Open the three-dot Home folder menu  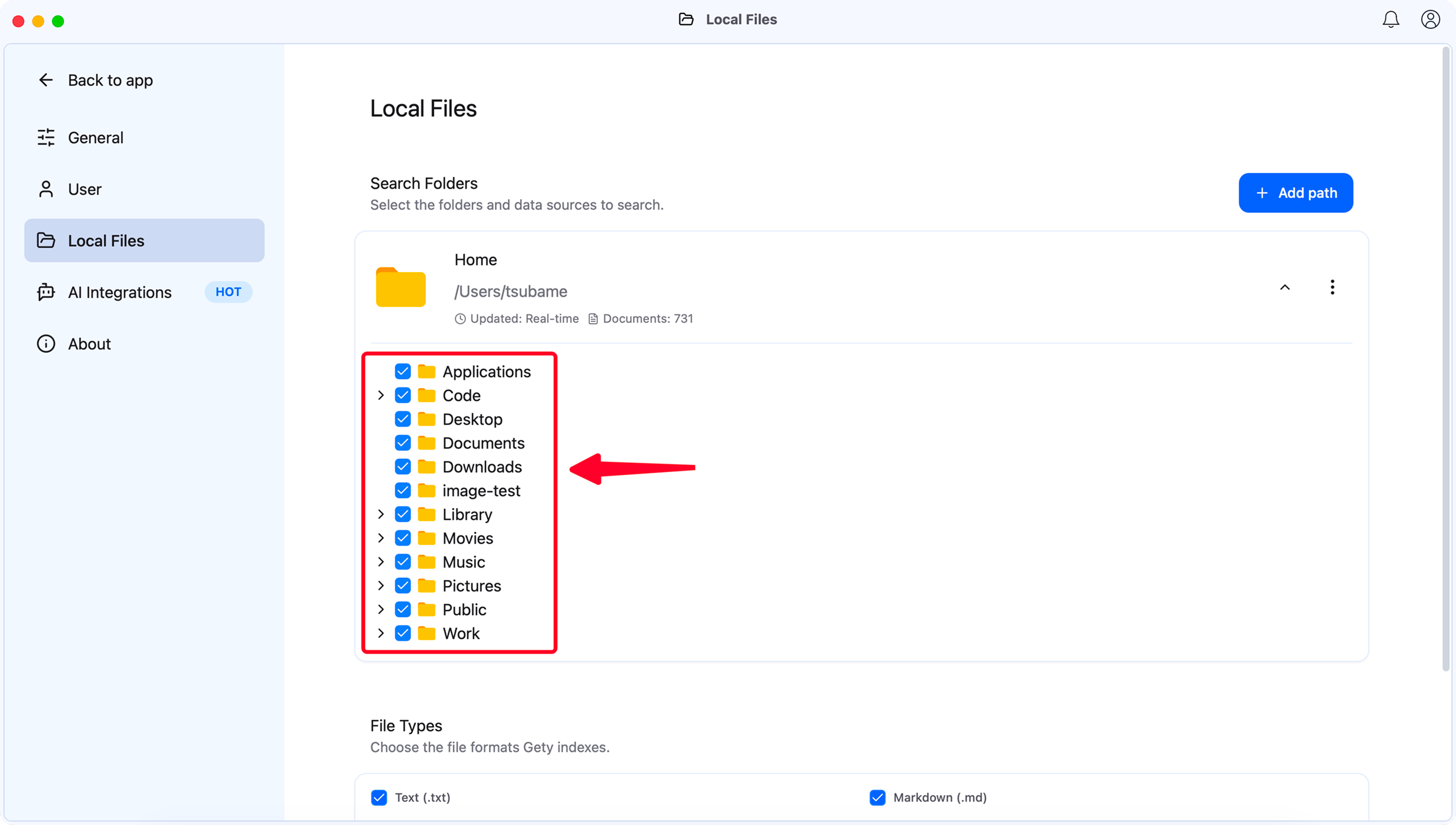coord(1332,287)
